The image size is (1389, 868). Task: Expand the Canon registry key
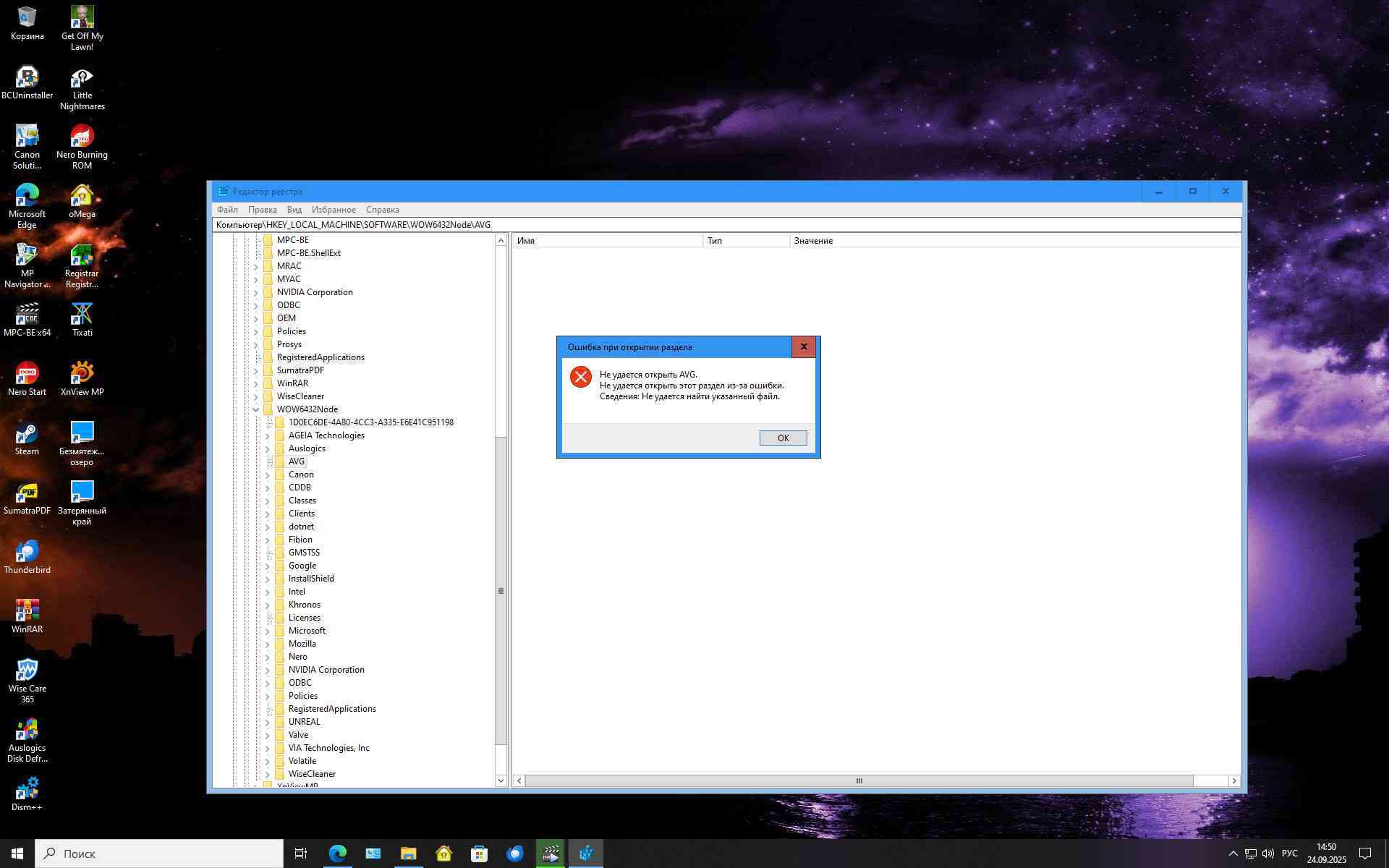[x=267, y=475]
